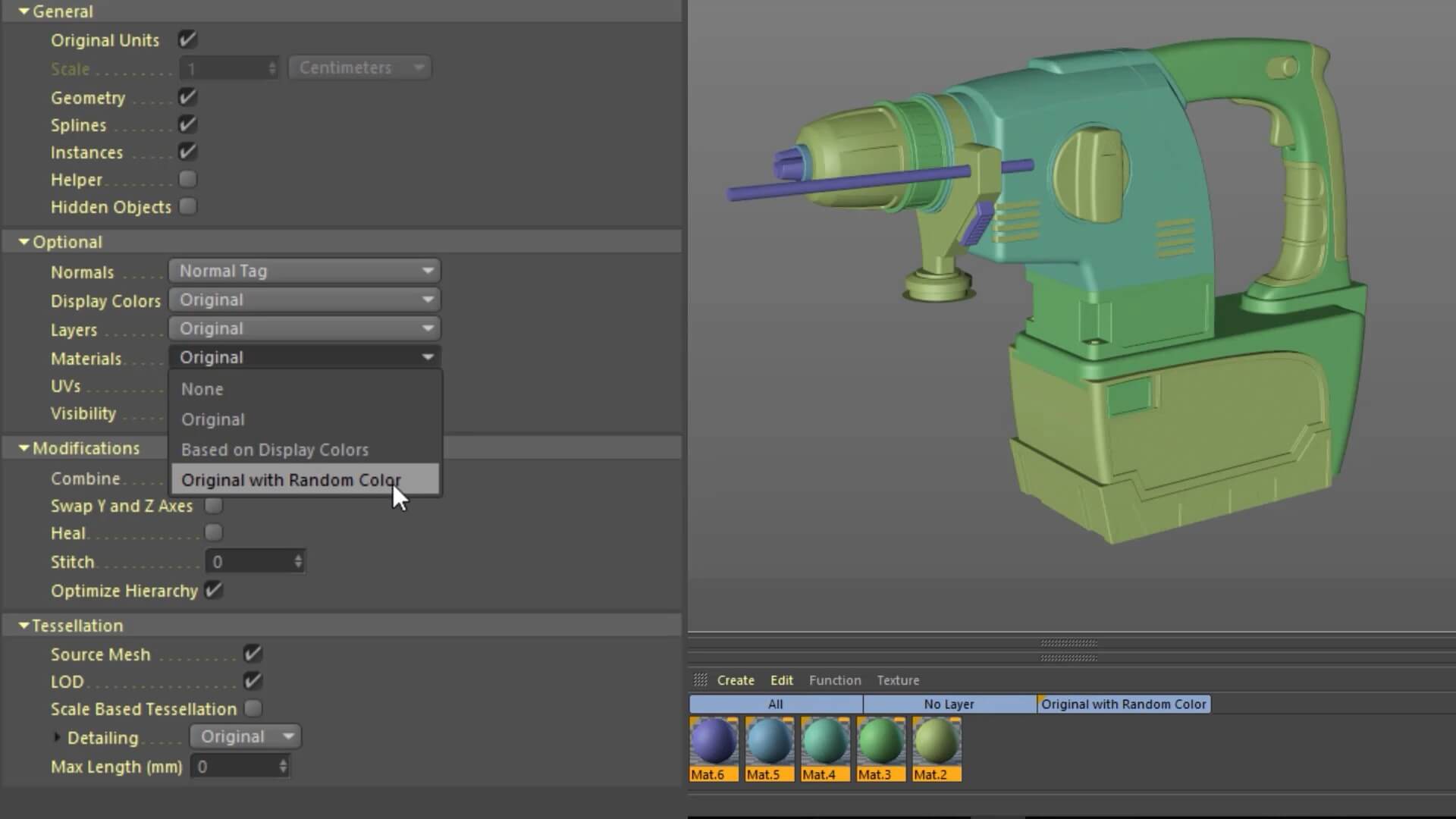This screenshot has width=1456, height=819.
Task: Open the Create menu in material manager
Action: coord(735,680)
